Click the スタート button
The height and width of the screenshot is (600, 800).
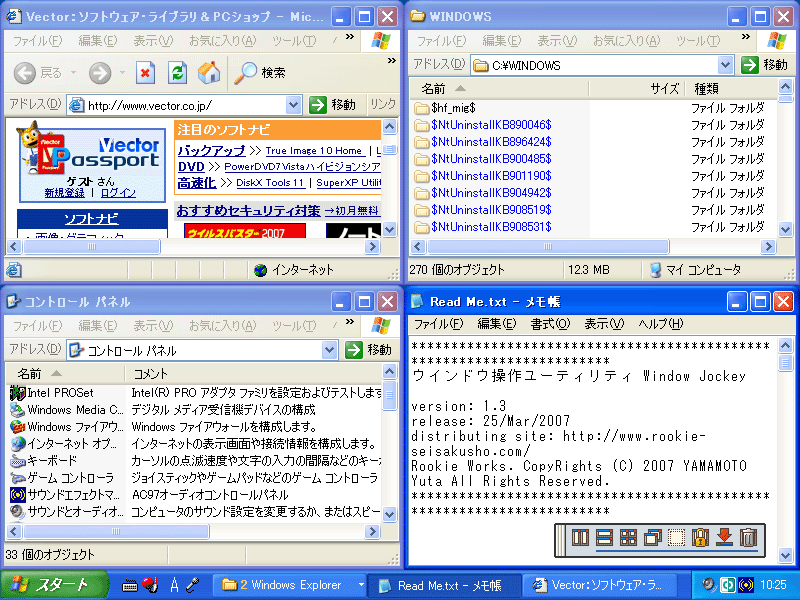[x=53, y=585]
